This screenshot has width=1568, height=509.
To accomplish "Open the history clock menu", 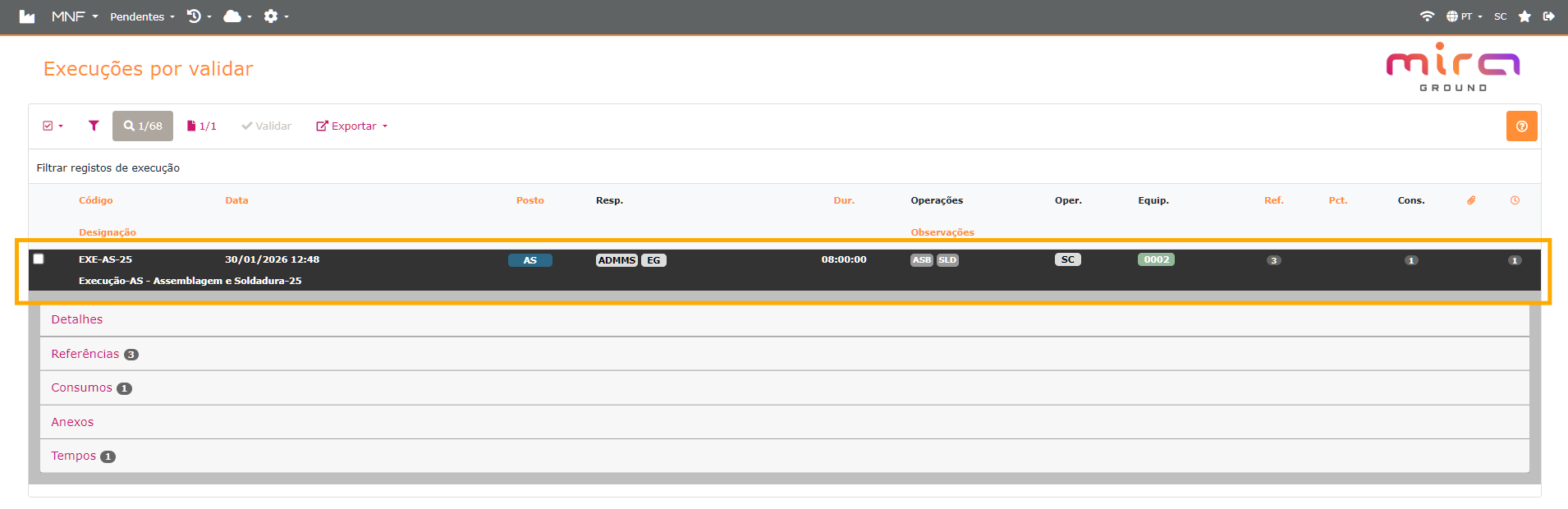I will [x=198, y=16].
